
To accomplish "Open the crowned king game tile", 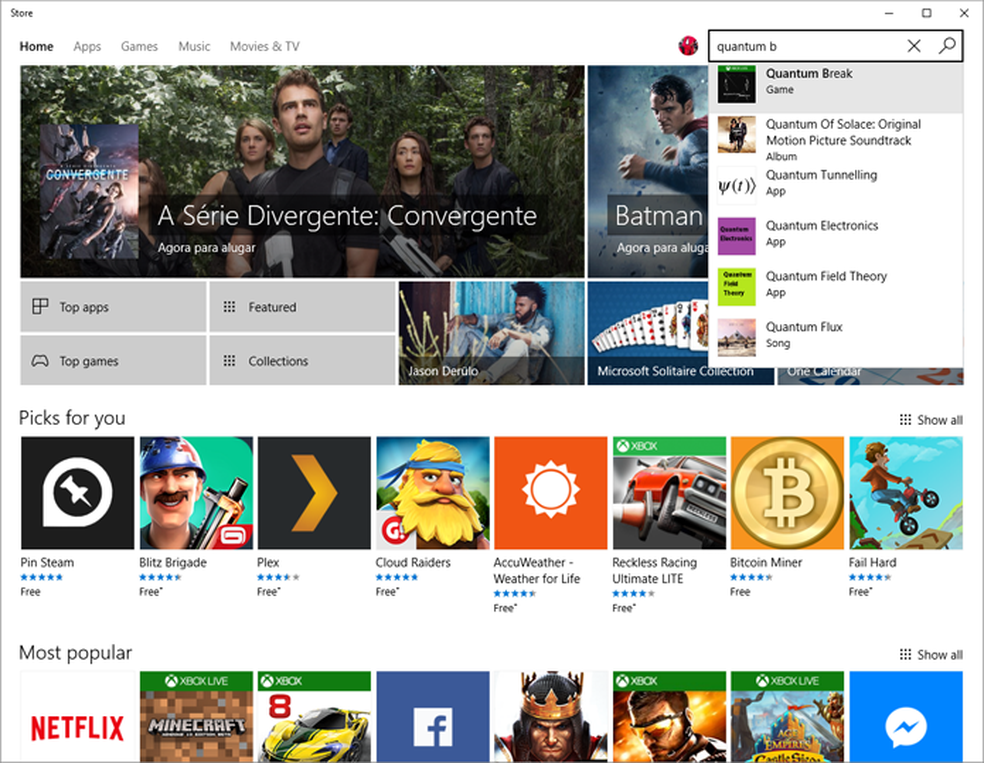I will click(551, 717).
